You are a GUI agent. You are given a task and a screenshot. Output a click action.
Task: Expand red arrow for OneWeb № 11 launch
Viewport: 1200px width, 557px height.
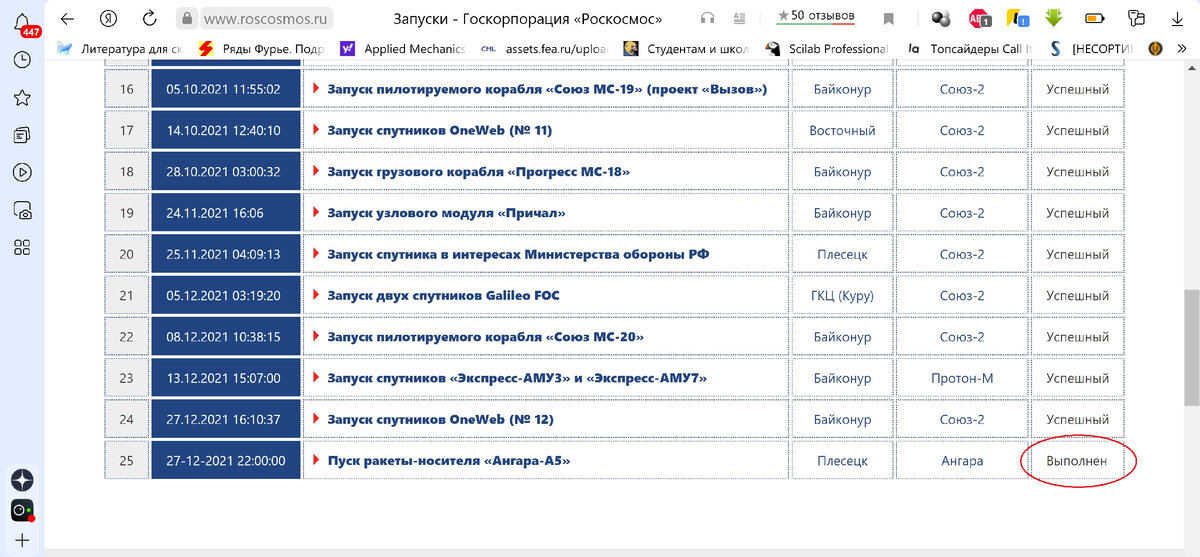tap(316, 130)
